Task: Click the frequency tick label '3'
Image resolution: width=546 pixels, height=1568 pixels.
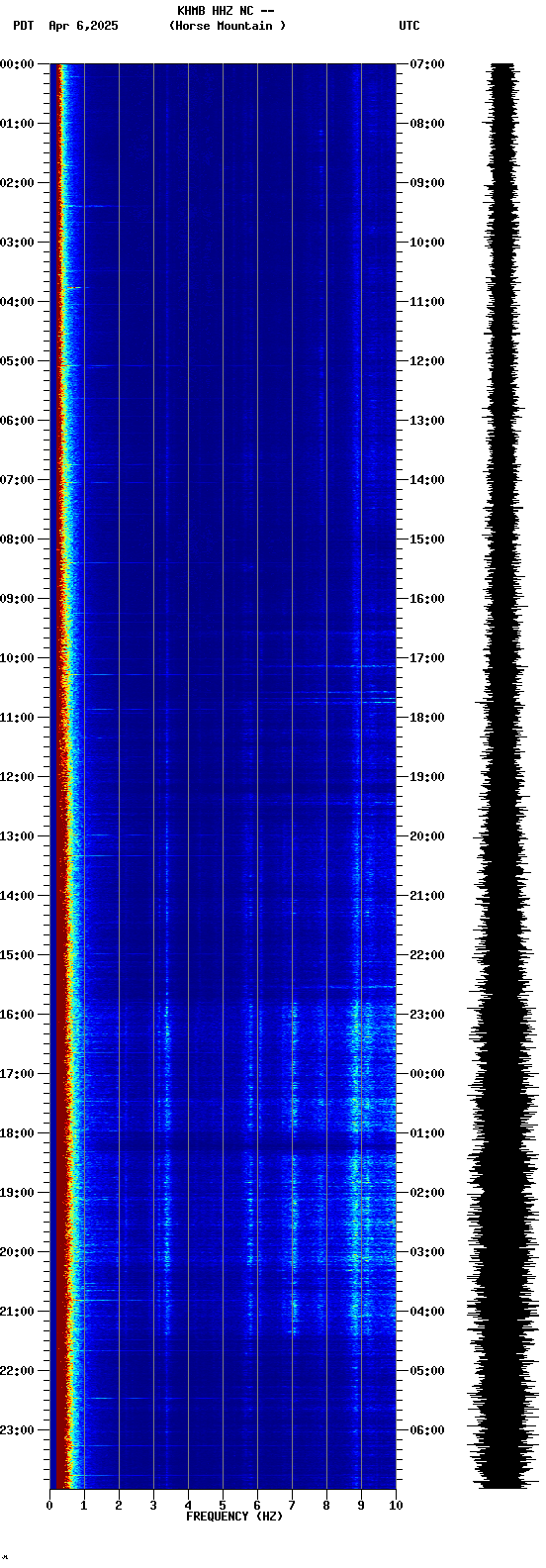Action: pos(153,1506)
